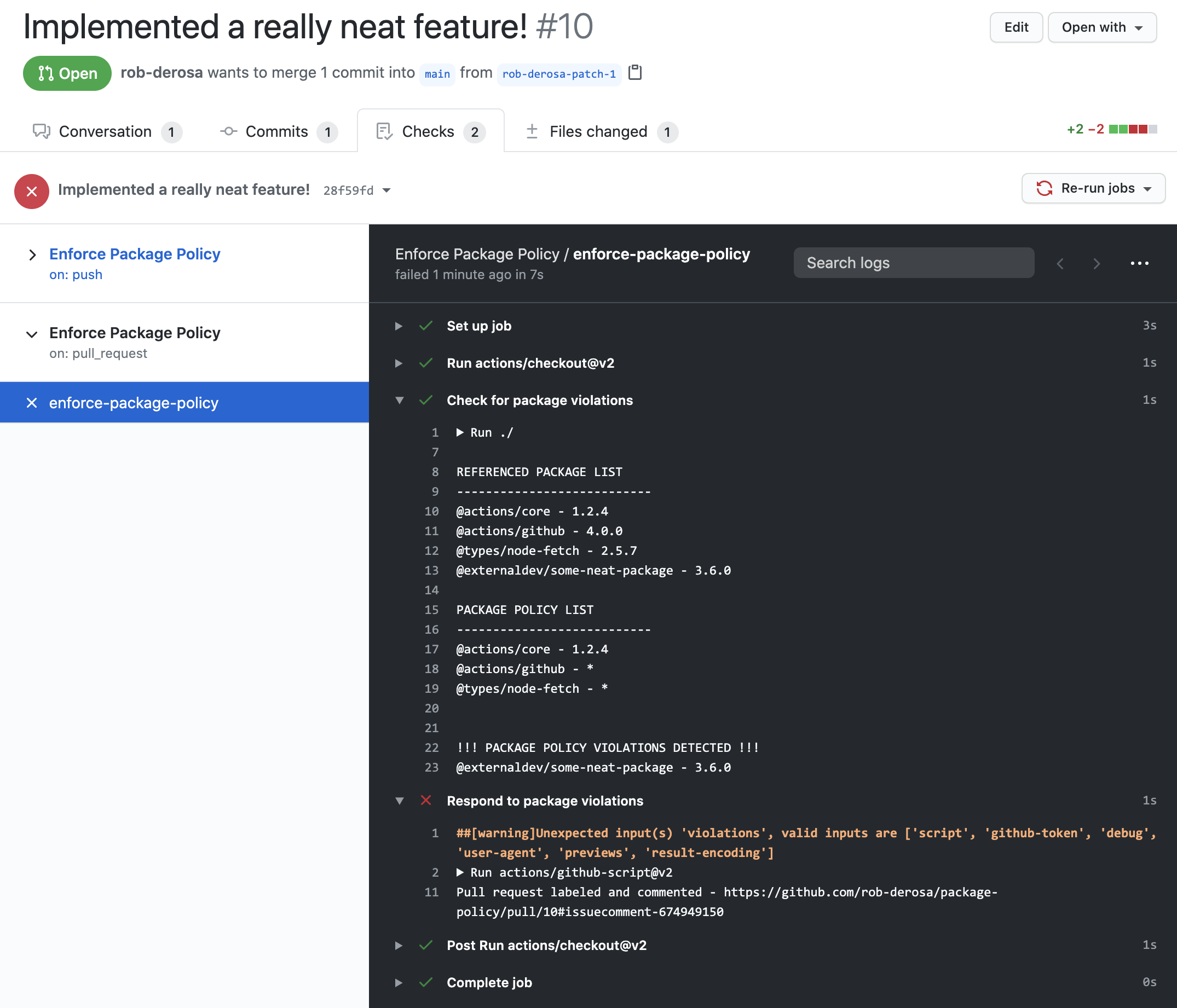Open the Re-run jobs dropdown

coord(1093,189)
